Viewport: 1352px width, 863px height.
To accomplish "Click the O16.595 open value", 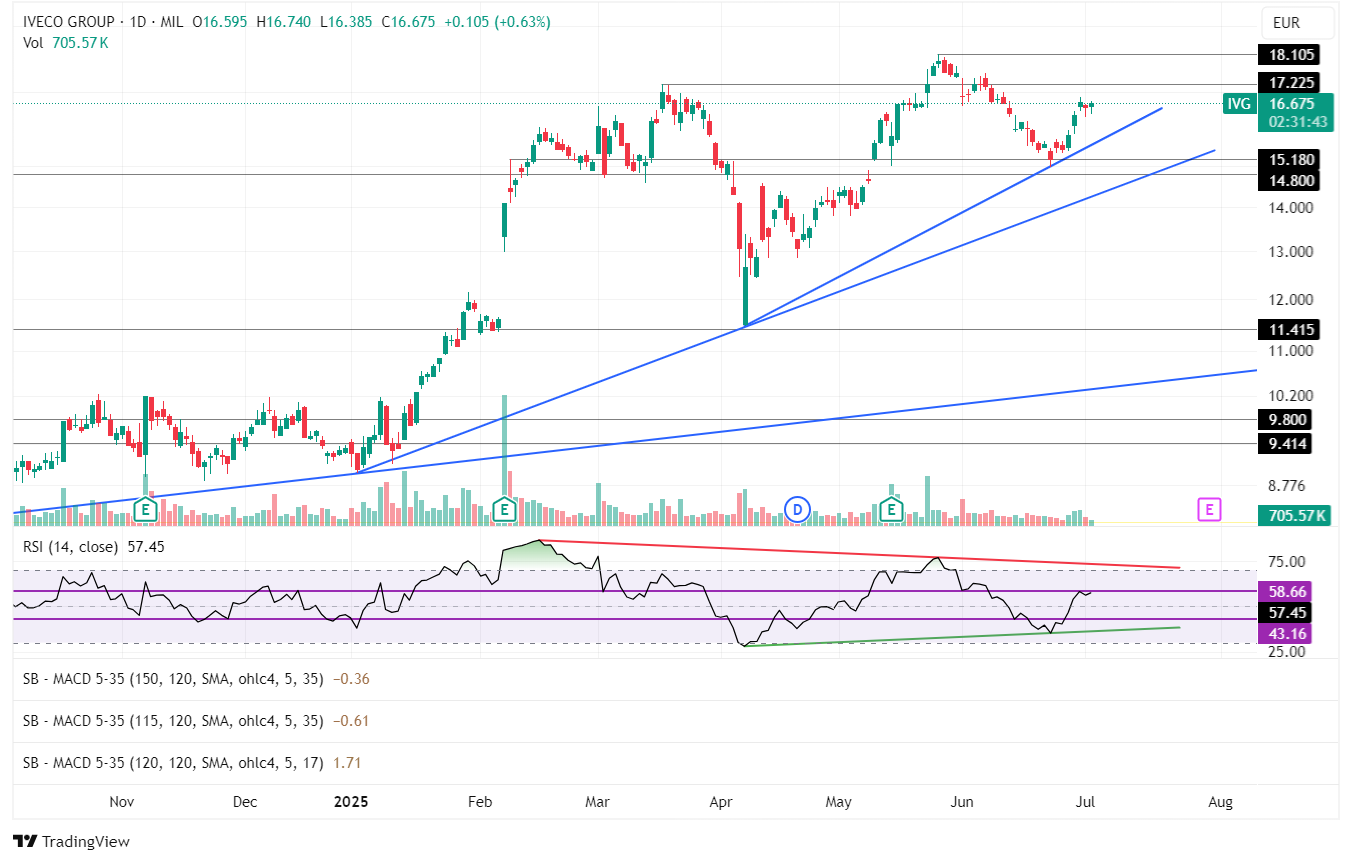I will tap(218, 22).
